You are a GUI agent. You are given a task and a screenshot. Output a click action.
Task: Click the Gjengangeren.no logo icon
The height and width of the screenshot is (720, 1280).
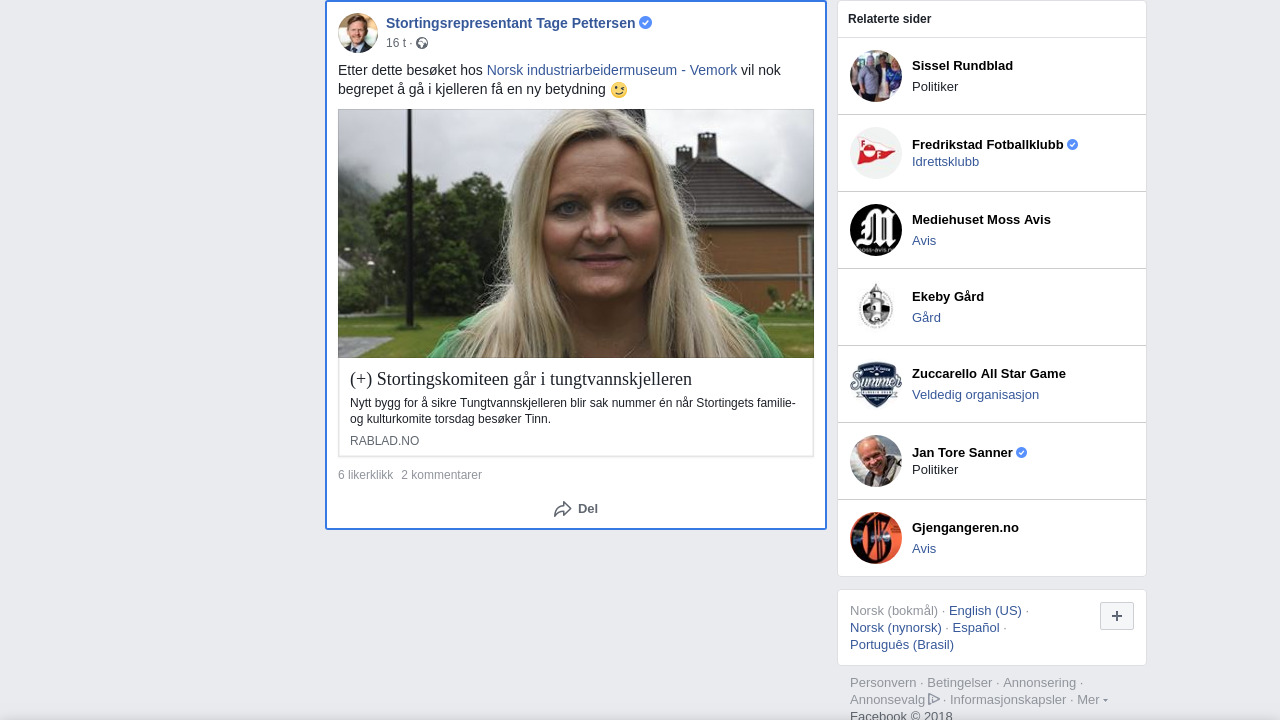coord(875,538)
